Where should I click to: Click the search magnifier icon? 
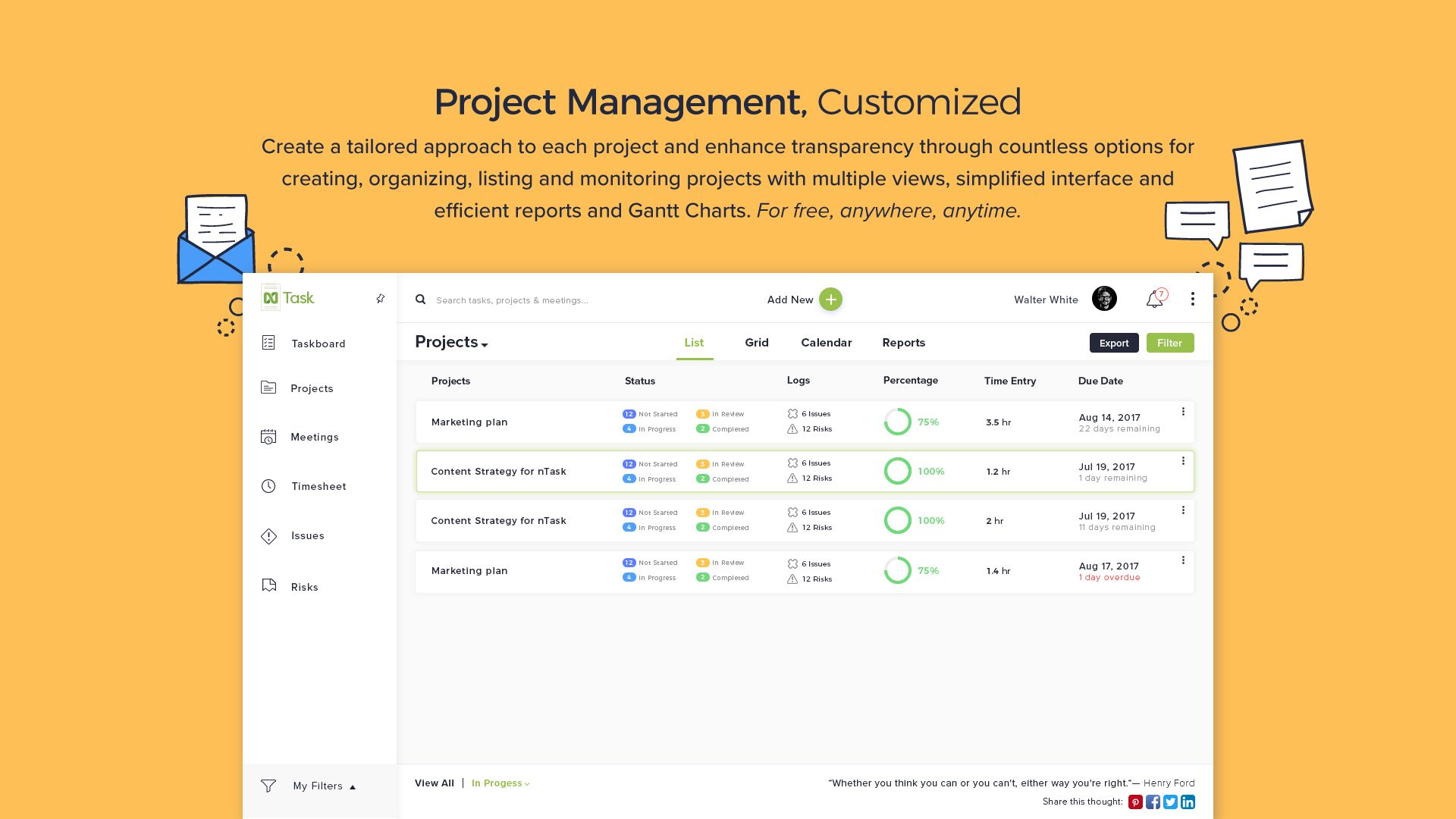tap(420, 300)
